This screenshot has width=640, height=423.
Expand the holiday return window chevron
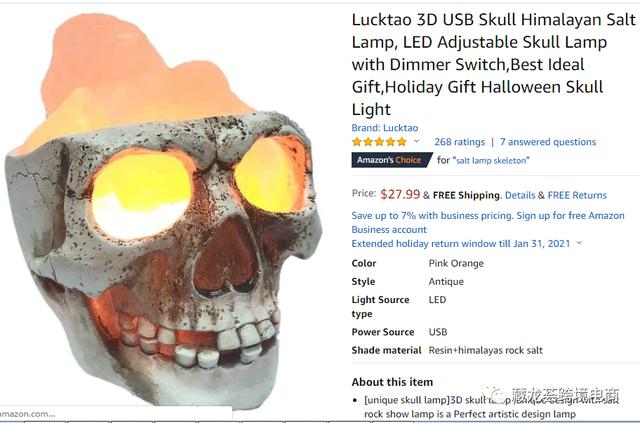click(x=579, y=243)
